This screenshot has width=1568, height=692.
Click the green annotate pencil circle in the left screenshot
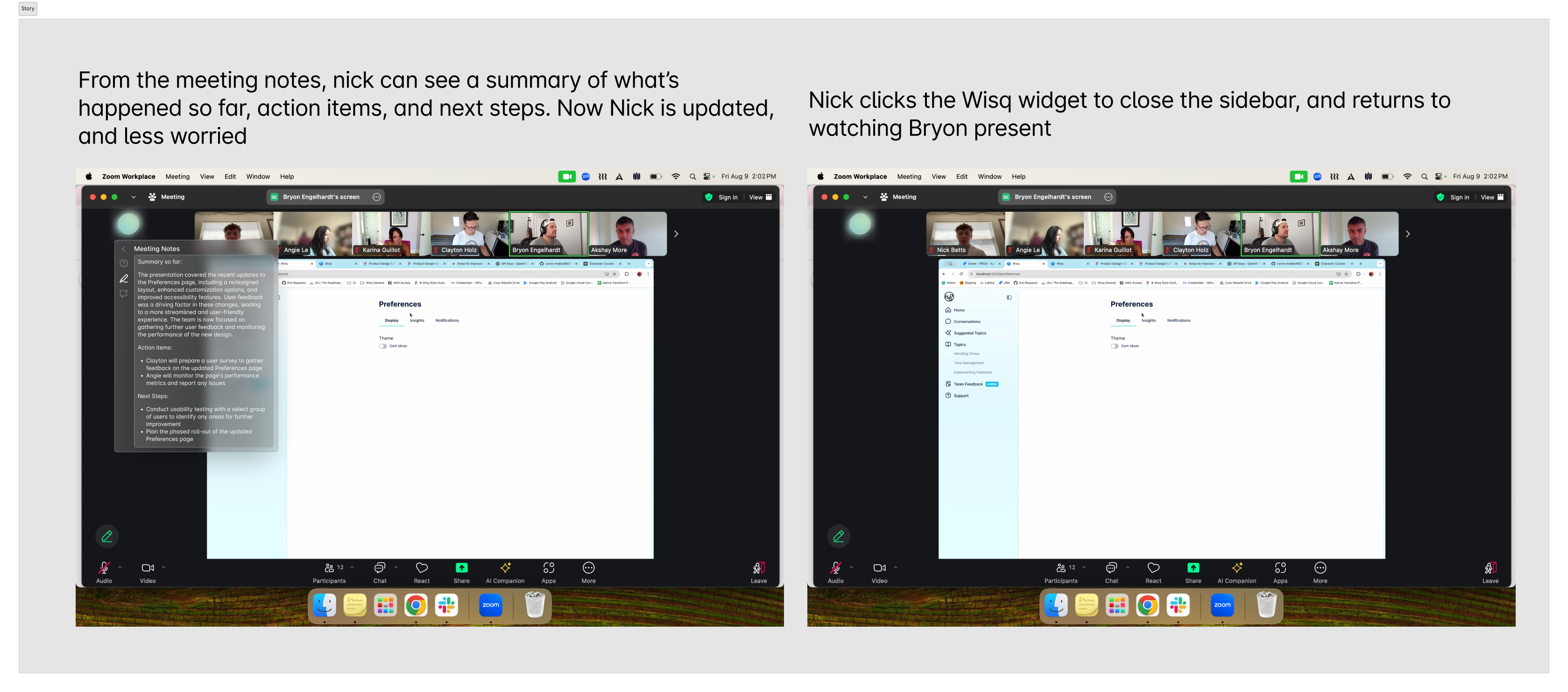tap(107, 536)
